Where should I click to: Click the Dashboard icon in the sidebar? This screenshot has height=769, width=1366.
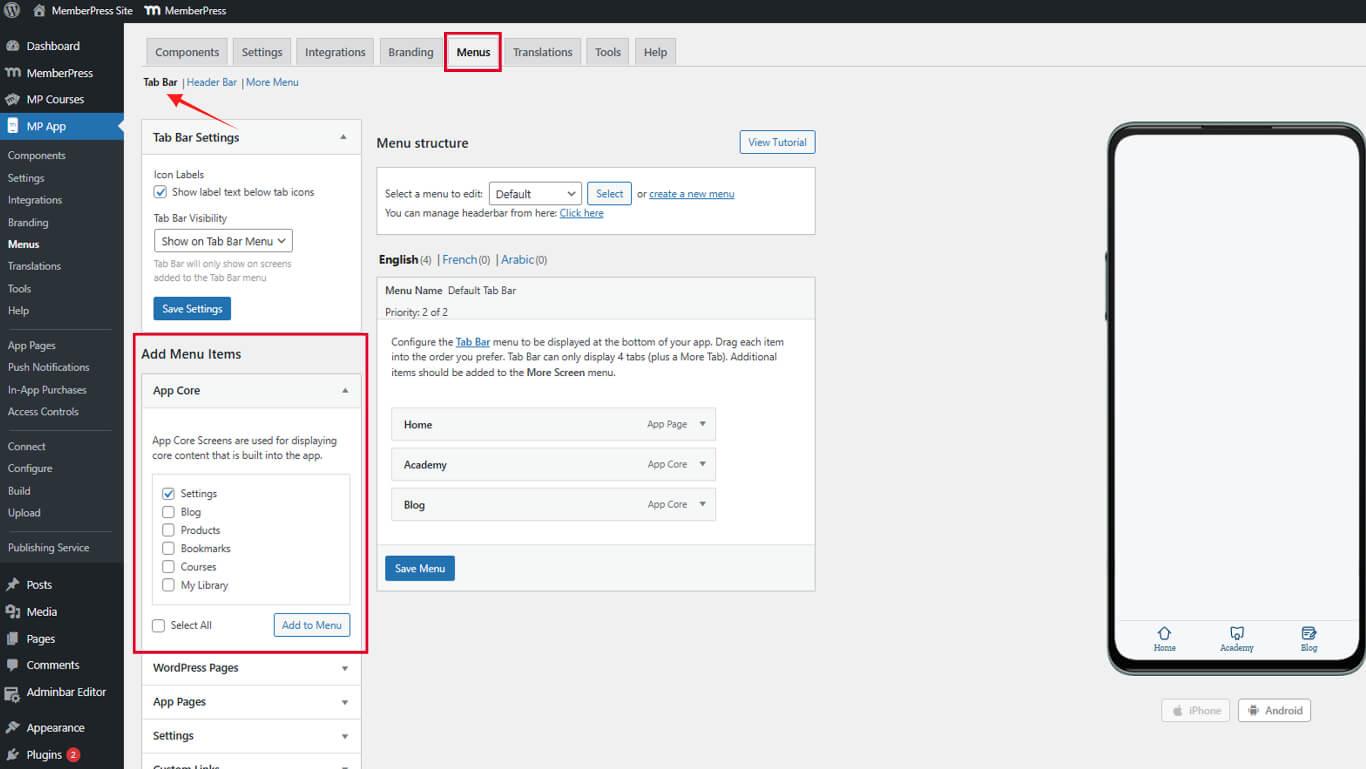point(13,46)
